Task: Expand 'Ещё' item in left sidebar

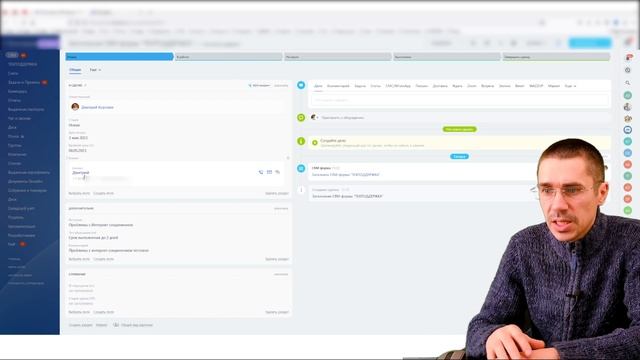Action: coord(11,244)
